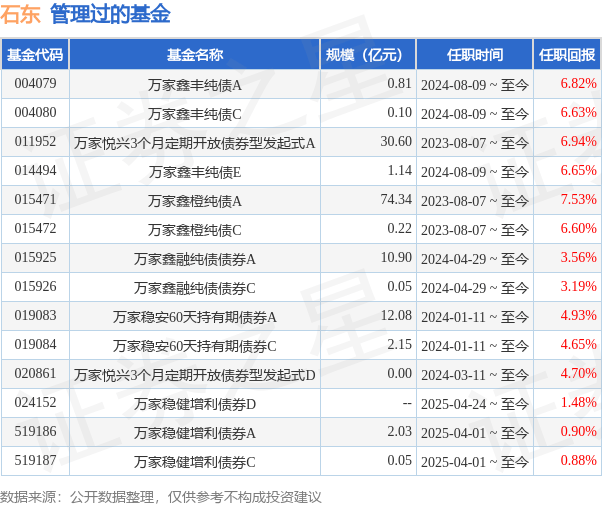Click the 6.60% return value
Image resolution: width=602 pixels, height=506 pixels.
578,228
